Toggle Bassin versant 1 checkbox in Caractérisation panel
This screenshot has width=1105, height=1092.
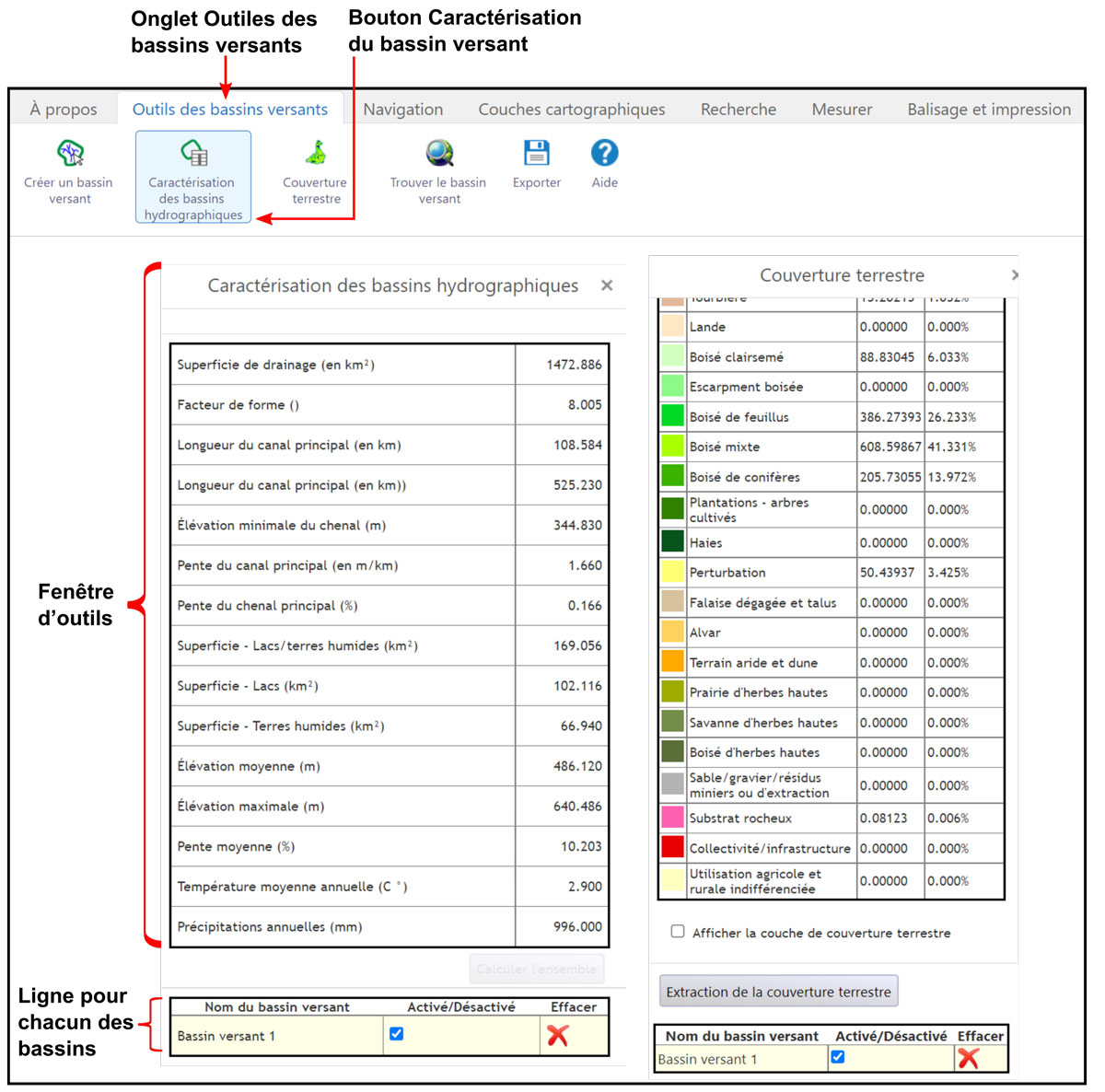tap(397, 1034)
